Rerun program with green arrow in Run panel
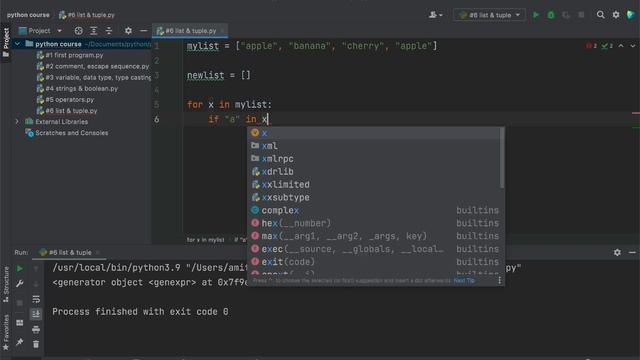The height and width of the screenshot is (360, 640). [x=20, y=269]
